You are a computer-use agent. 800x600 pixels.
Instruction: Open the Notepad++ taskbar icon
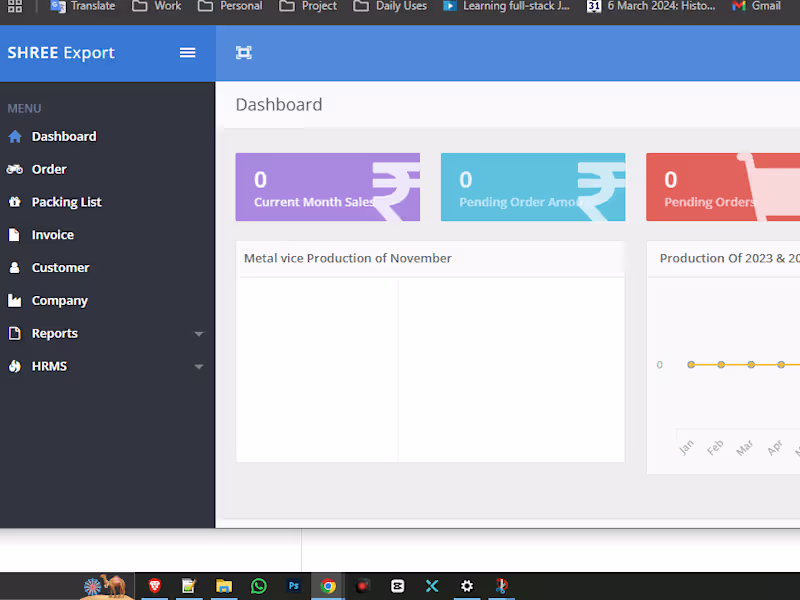(189, 586)
